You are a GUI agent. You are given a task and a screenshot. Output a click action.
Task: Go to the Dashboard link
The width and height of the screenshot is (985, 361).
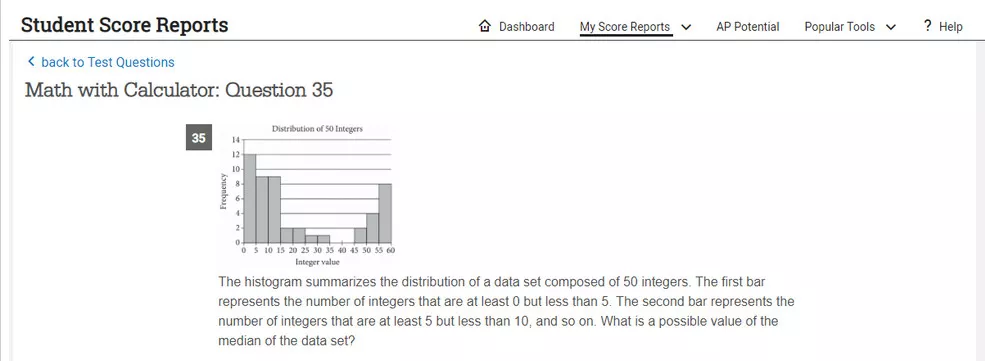pos(526,26)
